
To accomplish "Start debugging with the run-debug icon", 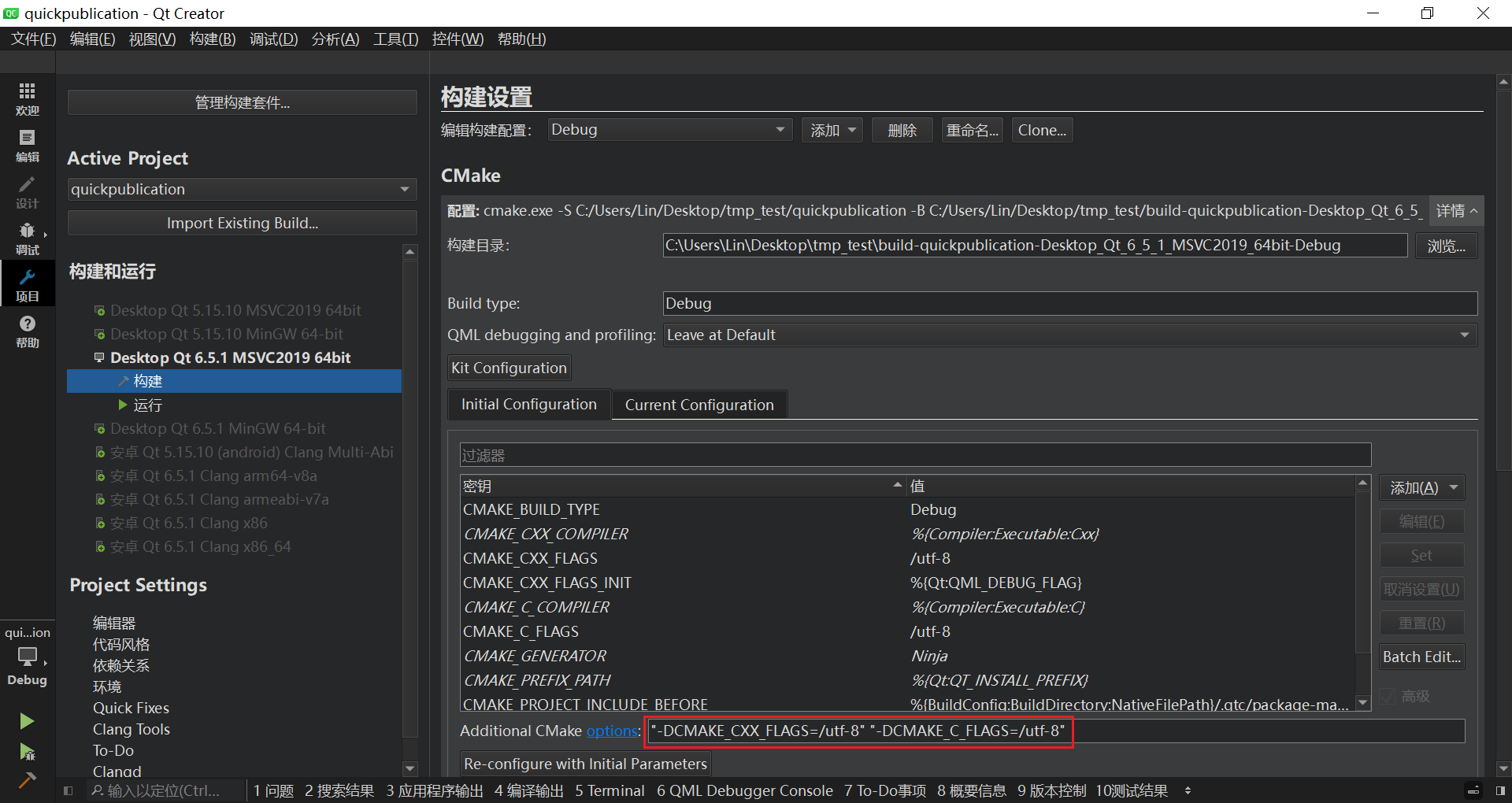I will (27, 752).
